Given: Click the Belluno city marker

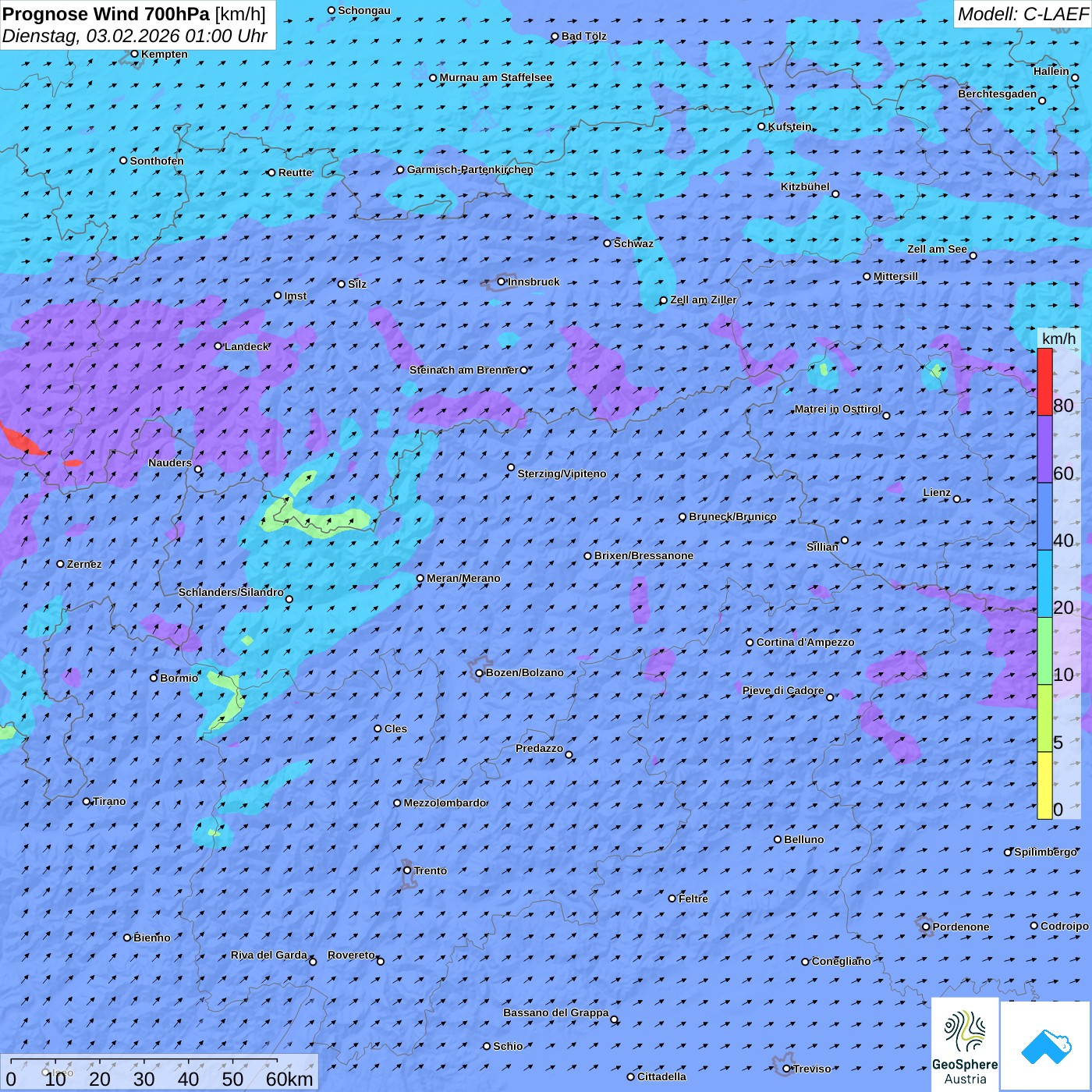Looking at the screenshot, I should pyautogui.click(x=778, y=839).
